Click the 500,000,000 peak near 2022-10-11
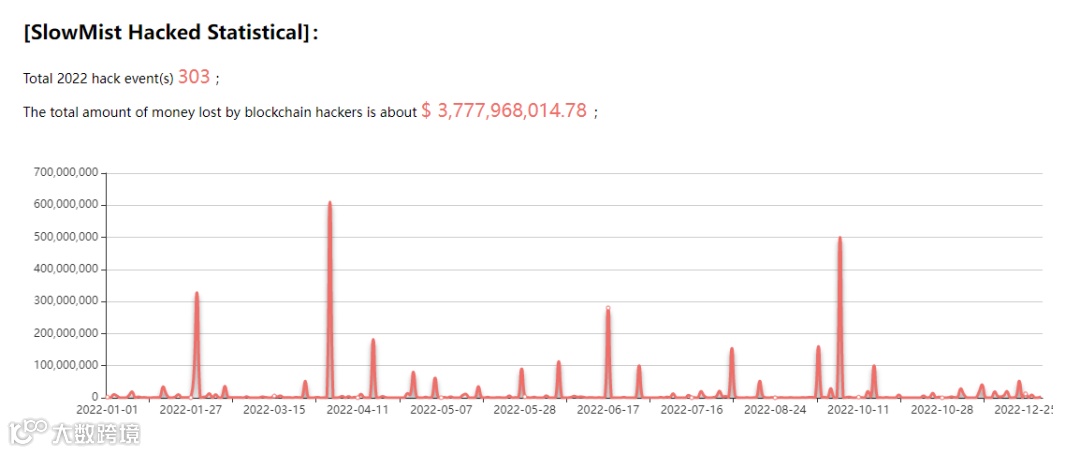Image resolution: width=1080 pixels, height=453 pixels. tap(840, 238)
